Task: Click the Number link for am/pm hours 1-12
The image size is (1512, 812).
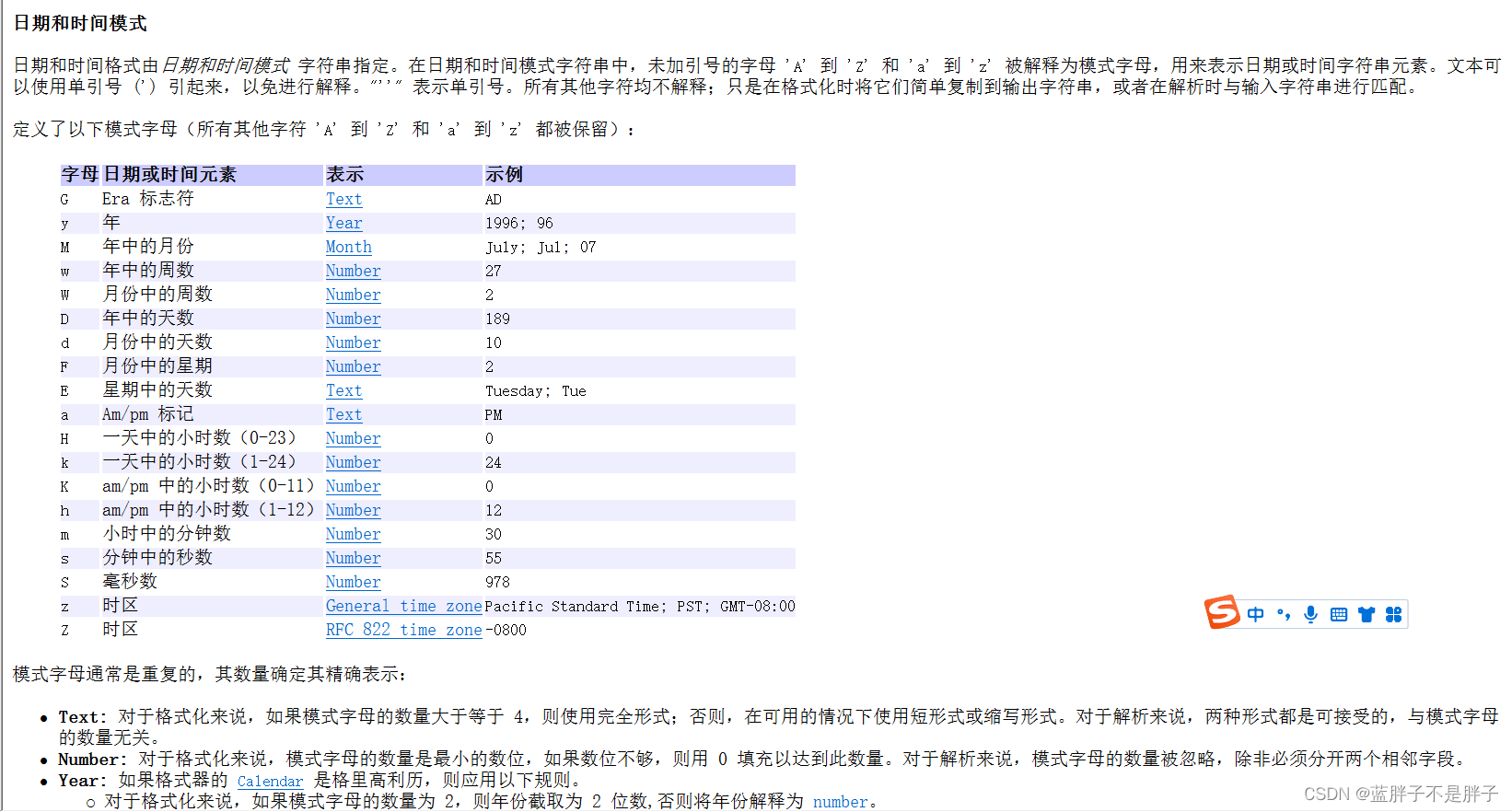Action: (x=353, y=510)
